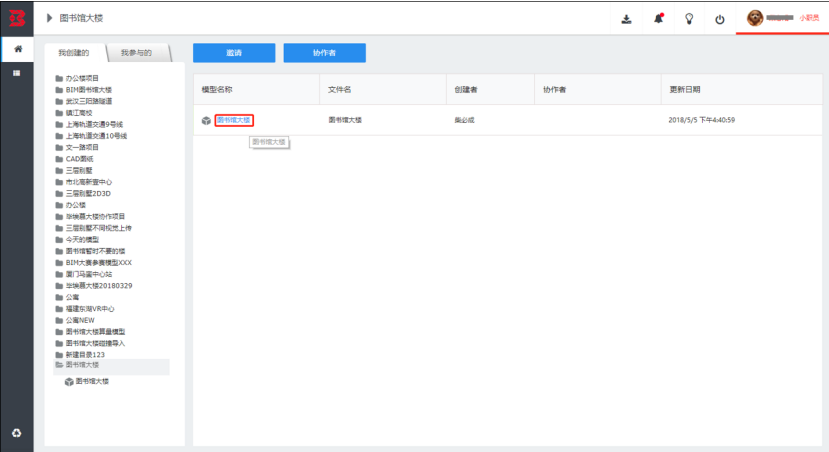
Task: Select the BIM图书馆大楼 folder
Action: coord(89,90)
